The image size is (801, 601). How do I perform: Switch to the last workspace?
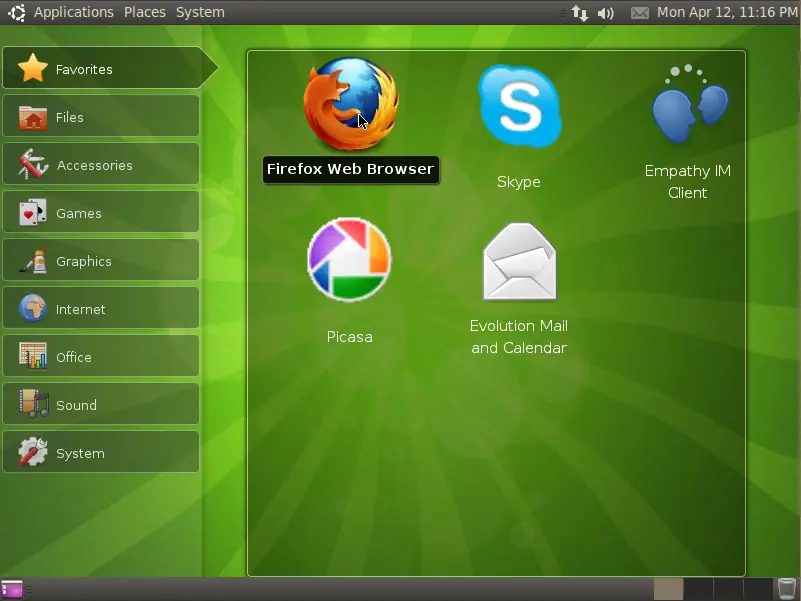(x=758, y=589)
